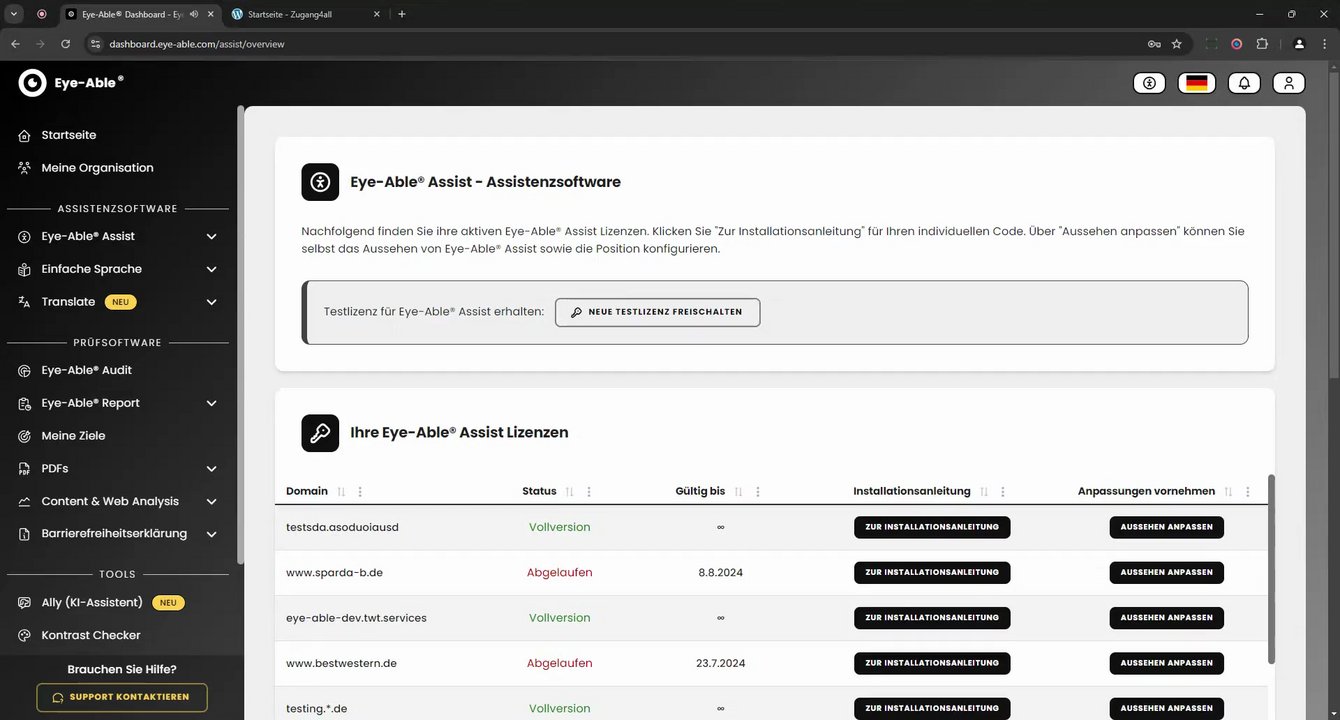The width and height of the screenshot is (1340, 720).
Task: Open Domain column options menu
Action: (x=360, y=492)
